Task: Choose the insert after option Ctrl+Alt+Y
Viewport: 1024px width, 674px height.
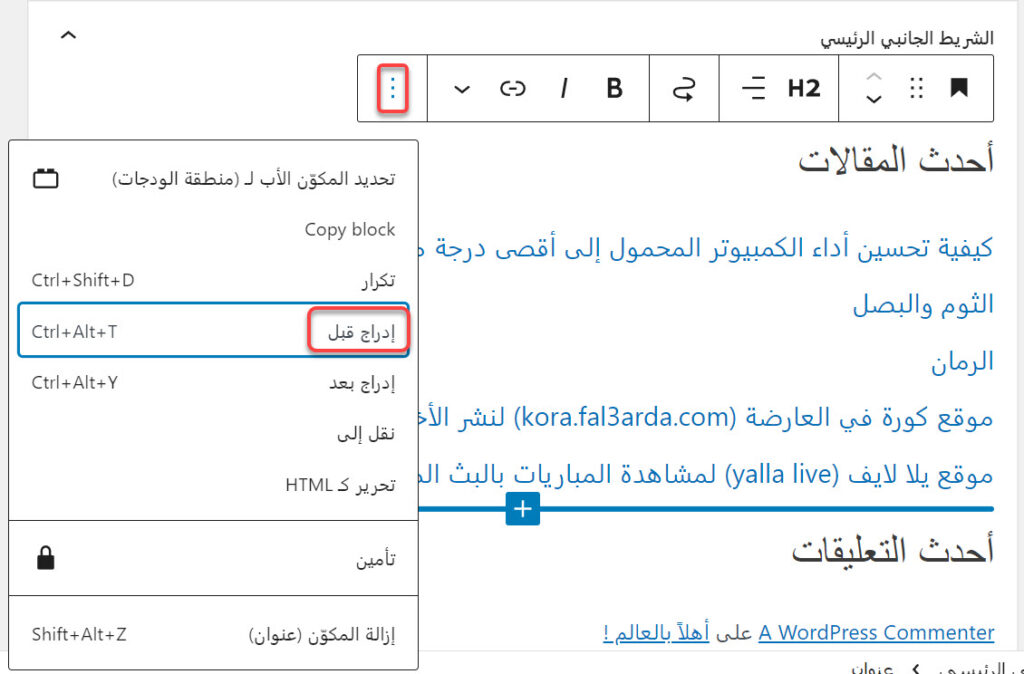Action: point(214,383)
